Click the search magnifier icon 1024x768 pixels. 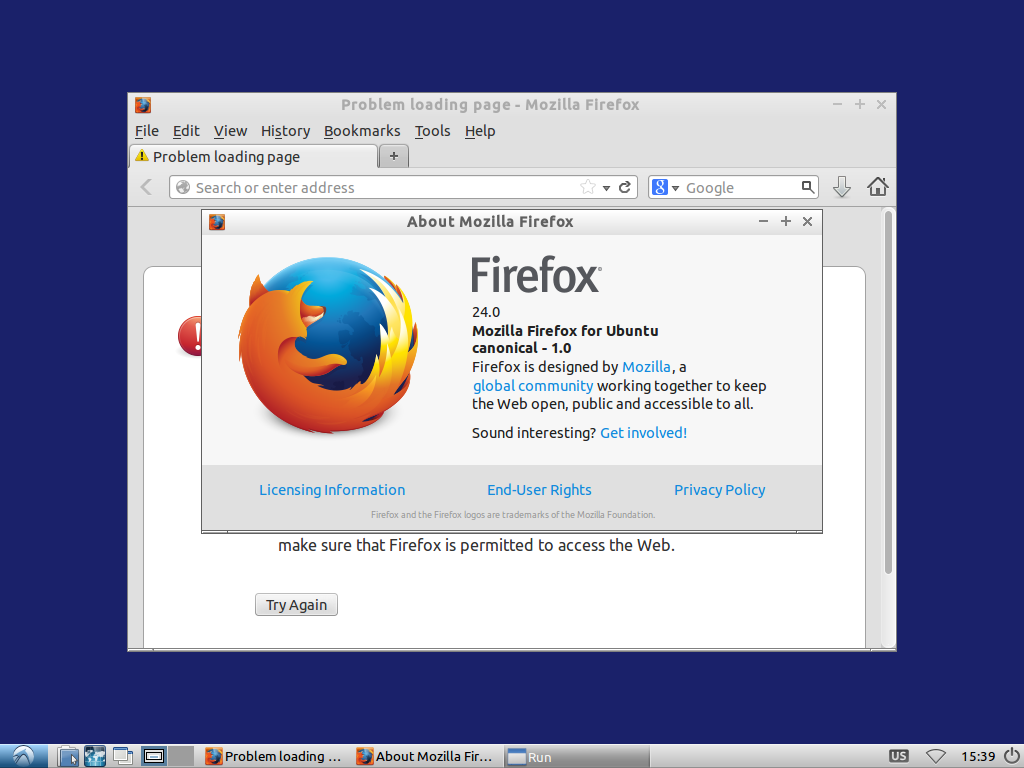808,187
